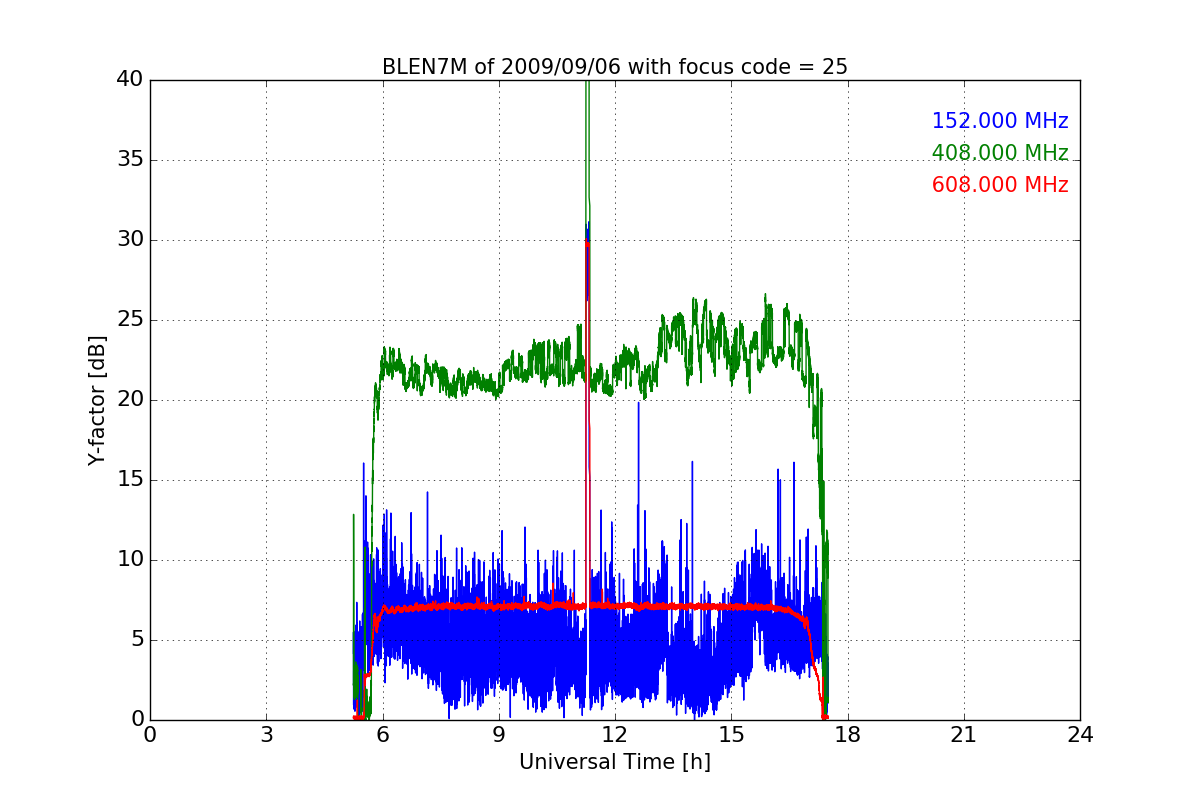
Task: Click x-axis tick label '21'
Action: [x=964, y=735]
